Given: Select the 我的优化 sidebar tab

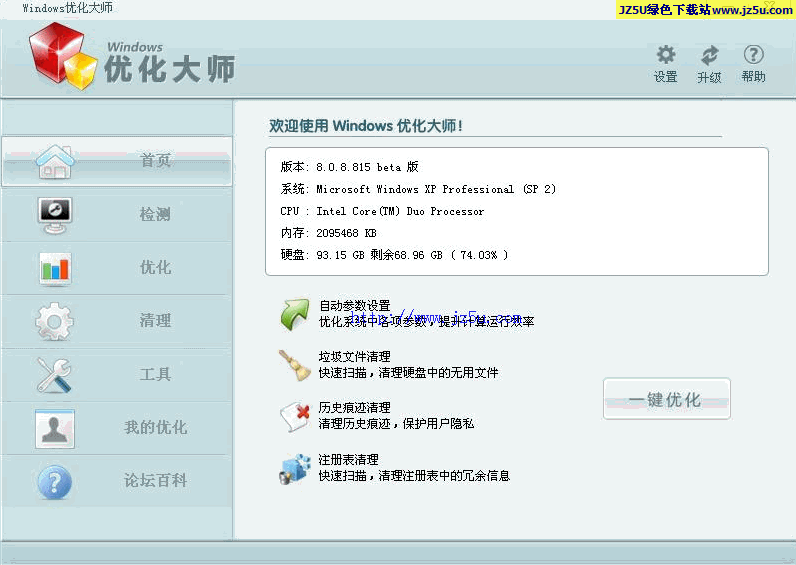Looking at the screenshot, I should click(117, 427).
